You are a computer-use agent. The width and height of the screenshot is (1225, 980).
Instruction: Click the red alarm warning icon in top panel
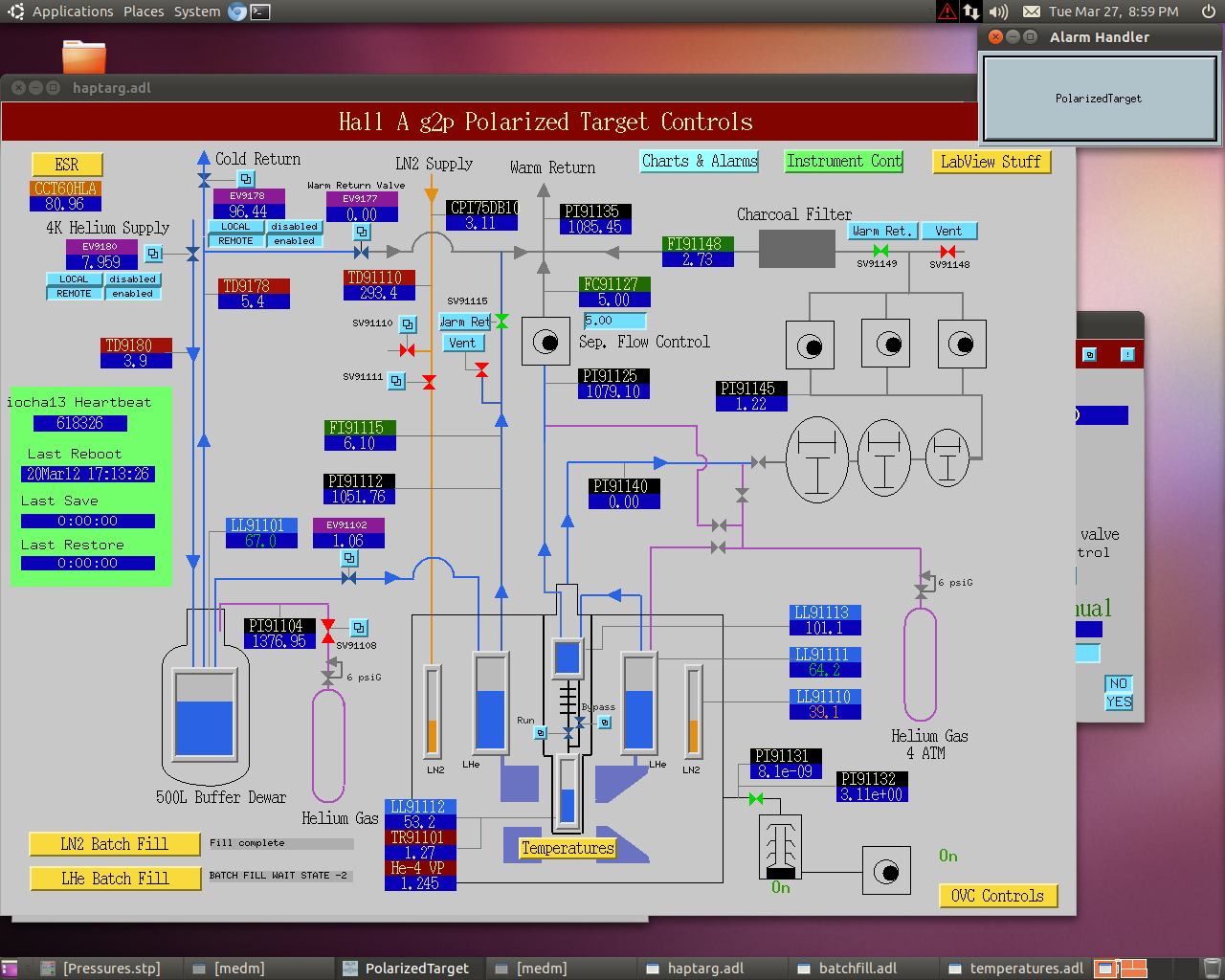(947, 11)
